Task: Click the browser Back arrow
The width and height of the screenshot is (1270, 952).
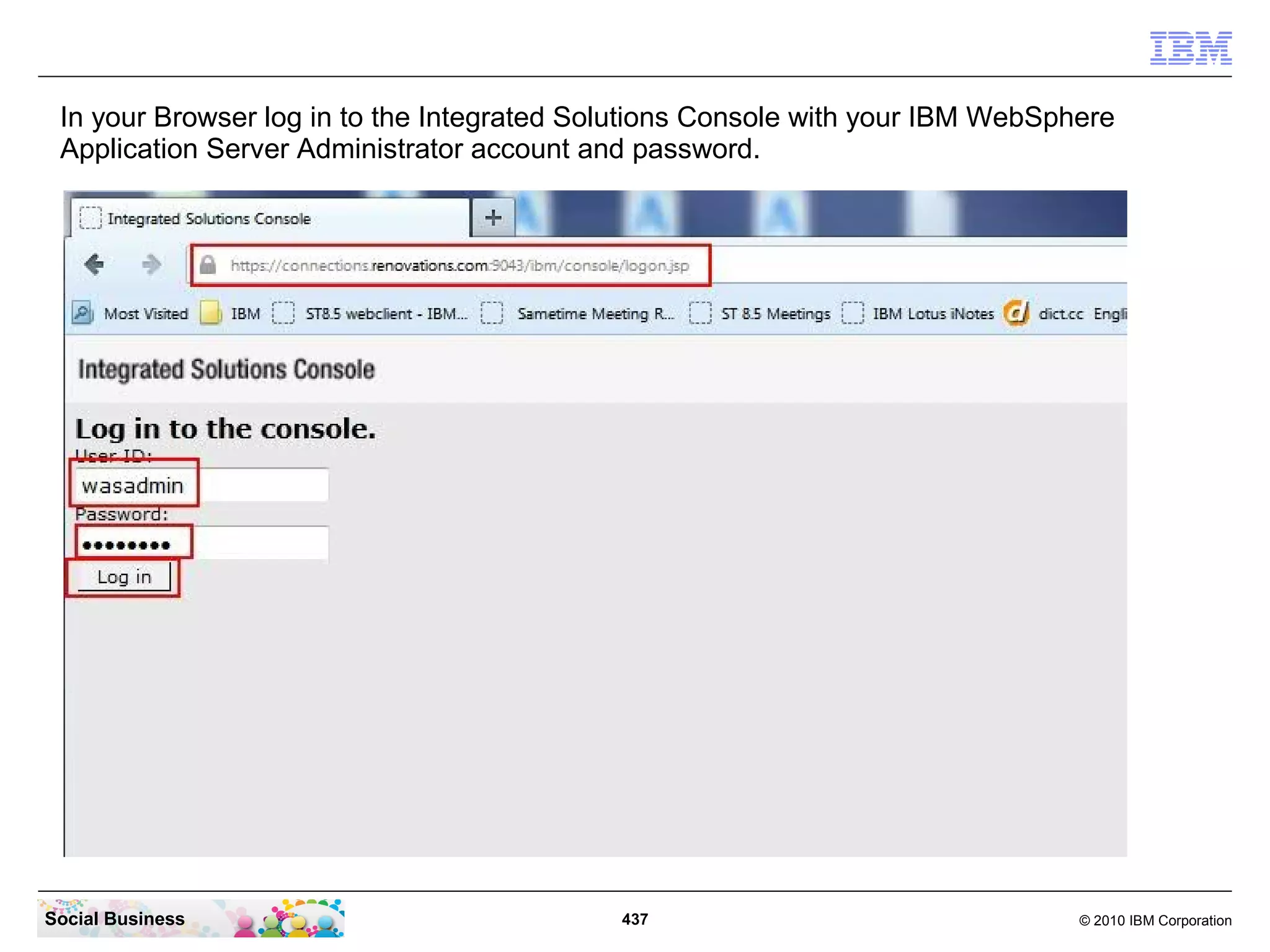Action: [x=94, y=265]
